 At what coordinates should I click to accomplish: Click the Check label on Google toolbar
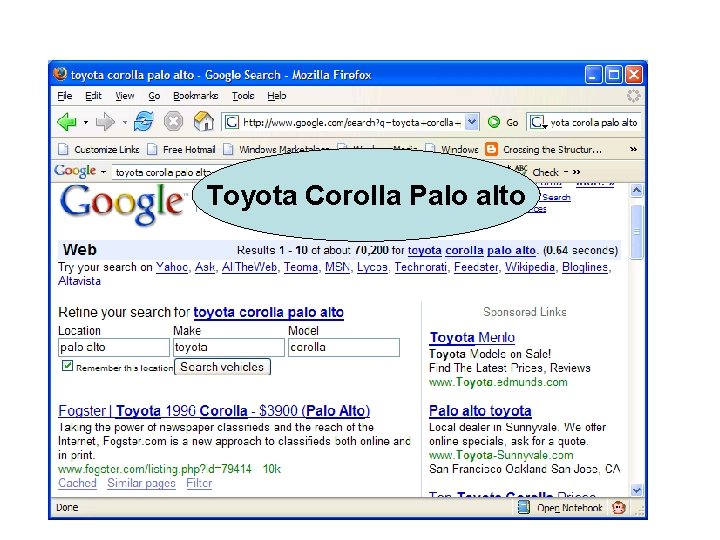546,172
